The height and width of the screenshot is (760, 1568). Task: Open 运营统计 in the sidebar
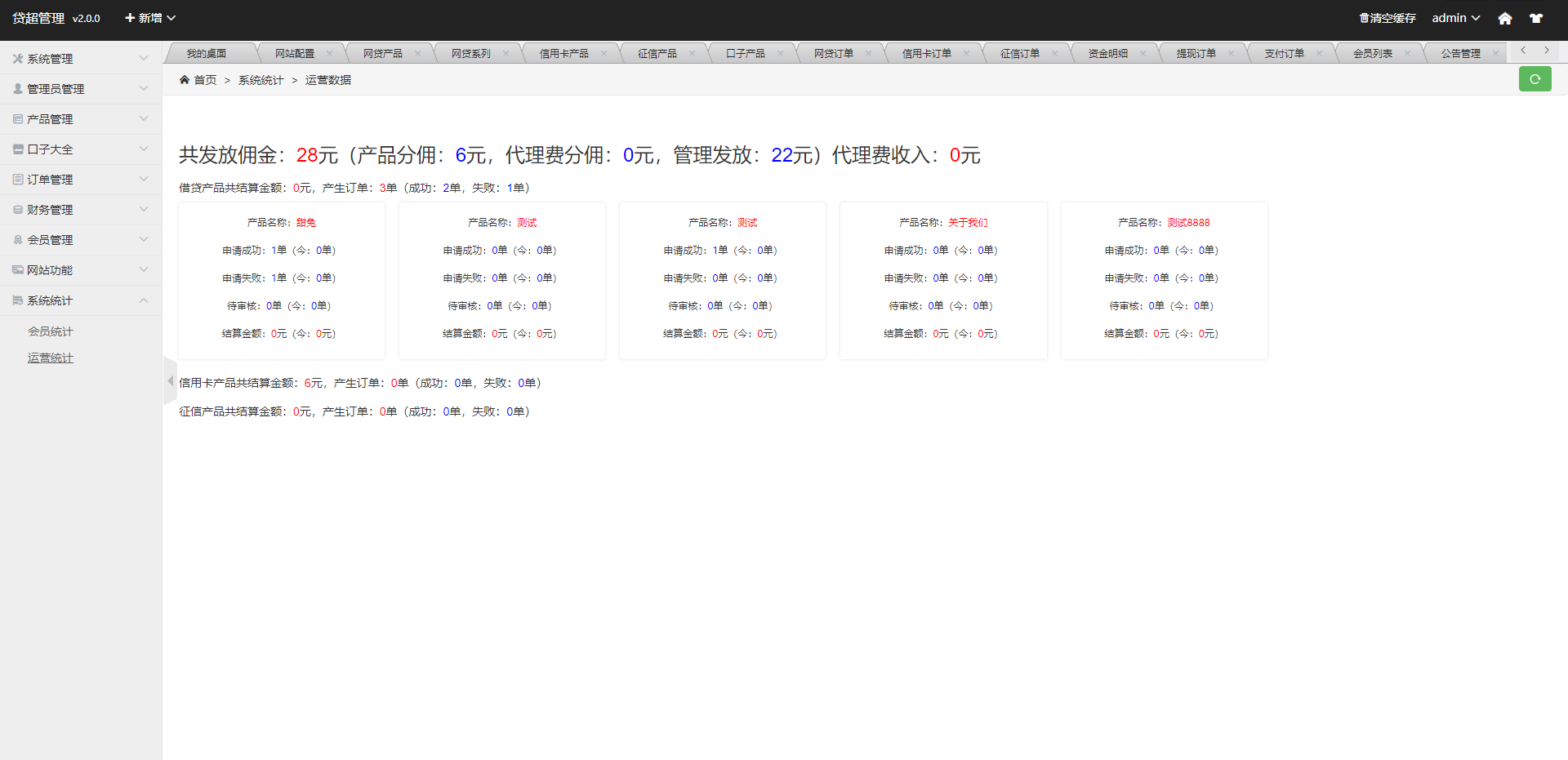pyautogui.click(x=51, y=358)
